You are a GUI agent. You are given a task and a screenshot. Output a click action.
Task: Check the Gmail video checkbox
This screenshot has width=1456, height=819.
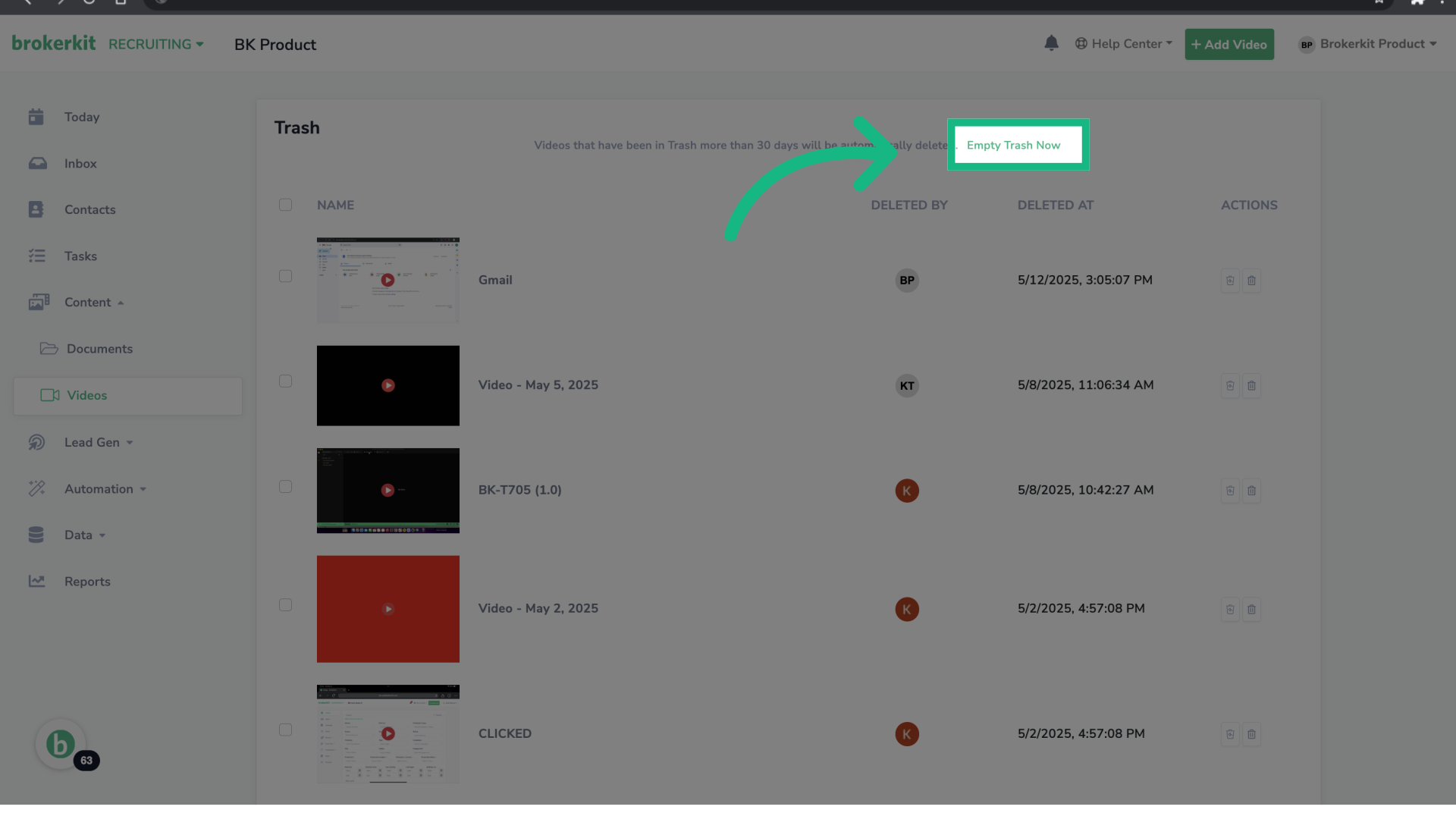pos(285,277)
